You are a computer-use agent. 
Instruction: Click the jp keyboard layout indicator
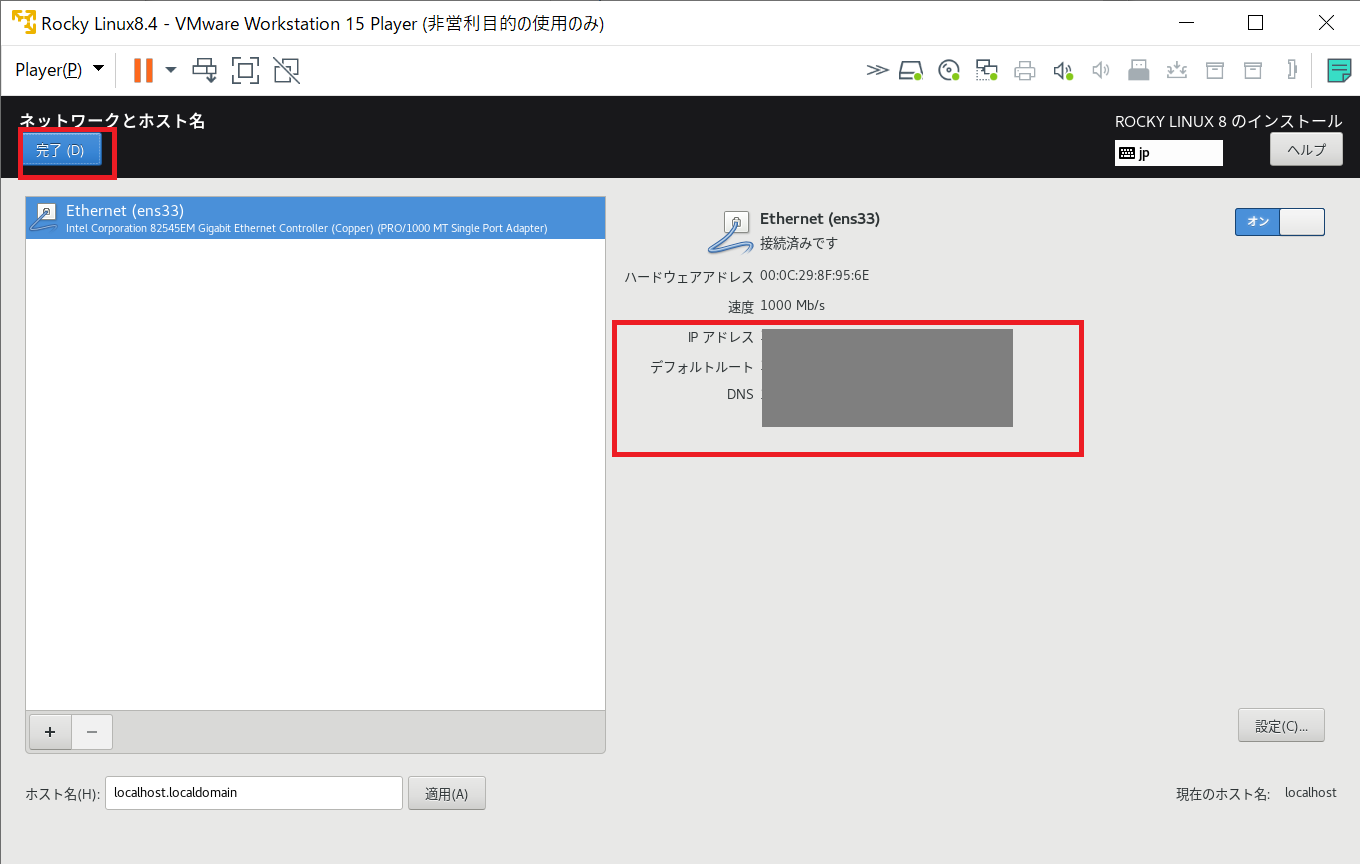tap(1169, 153)
